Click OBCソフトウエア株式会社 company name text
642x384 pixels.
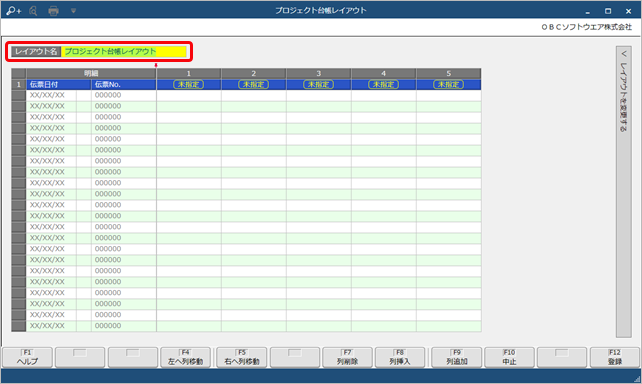point(586,27)
